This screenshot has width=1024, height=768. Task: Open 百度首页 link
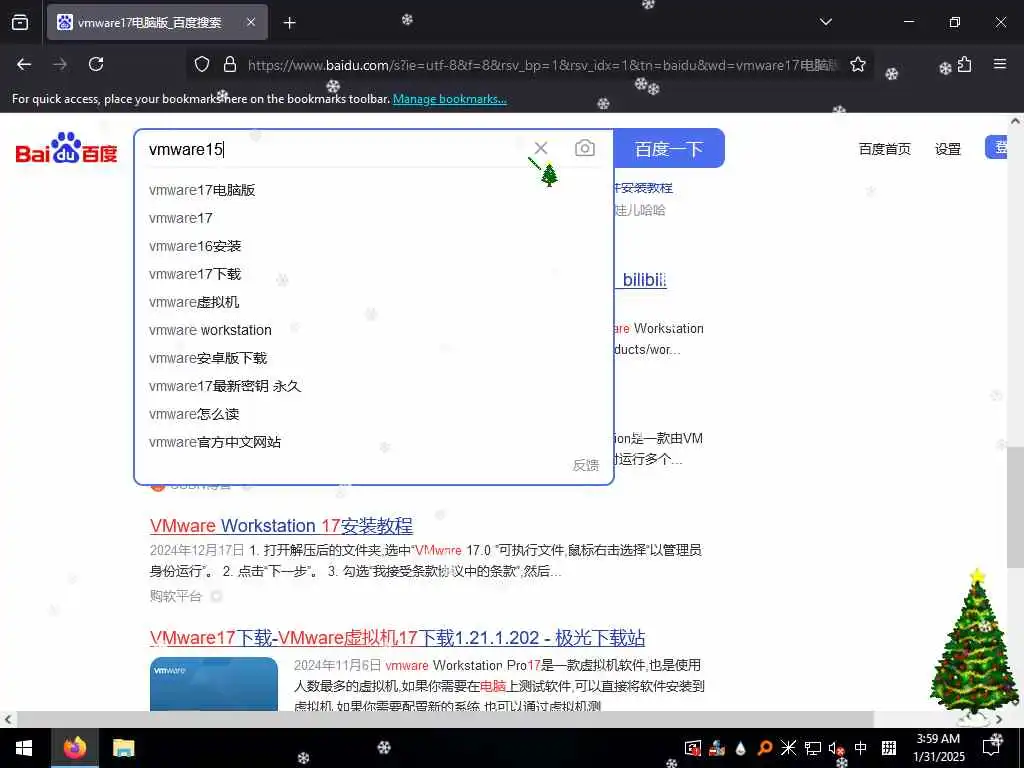pos(884,149)
